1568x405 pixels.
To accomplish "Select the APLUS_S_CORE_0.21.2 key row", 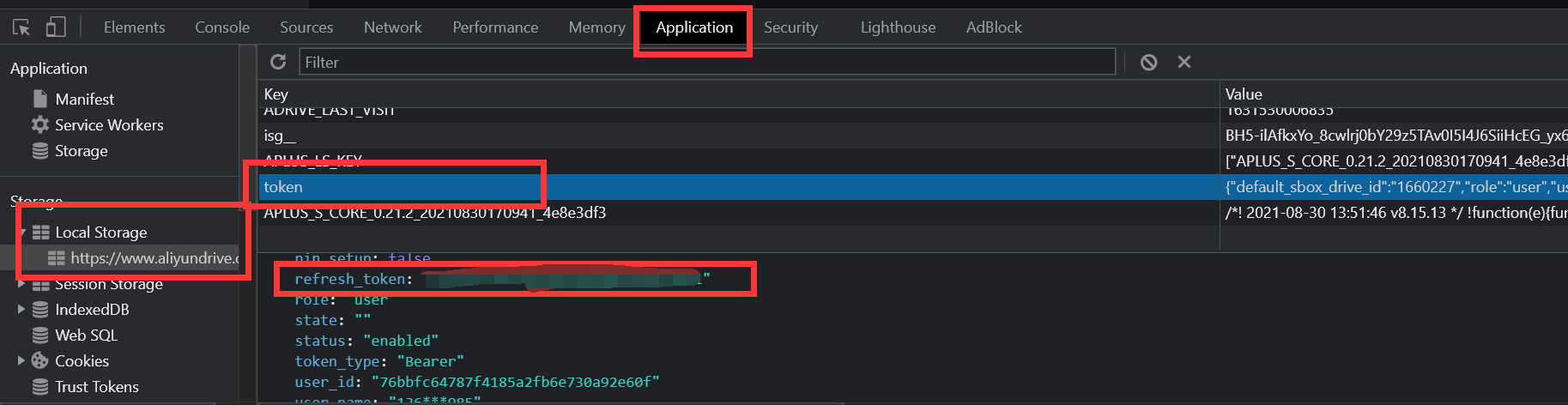I will coord(738,213).
